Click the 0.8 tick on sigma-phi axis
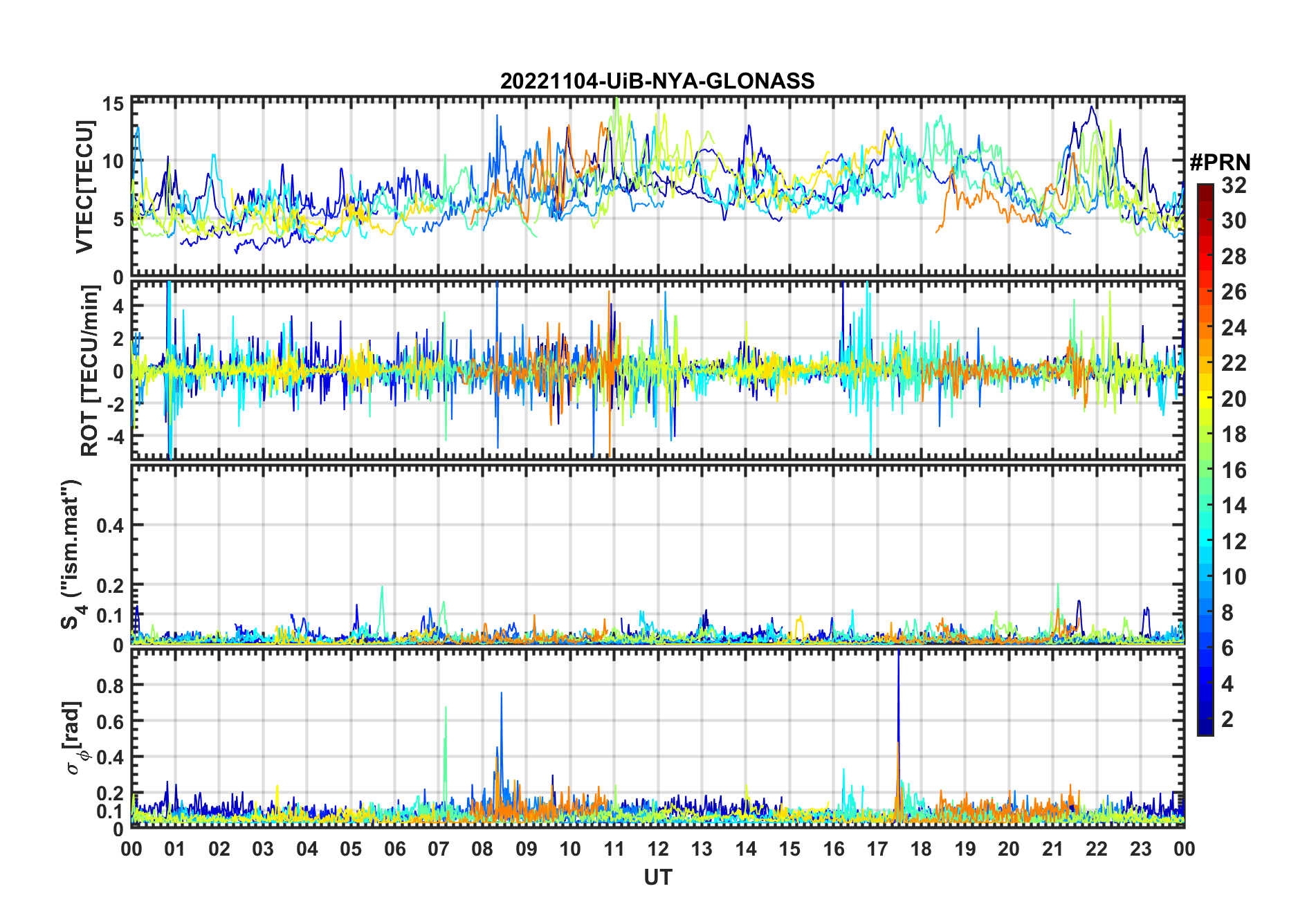 point(111,686)
